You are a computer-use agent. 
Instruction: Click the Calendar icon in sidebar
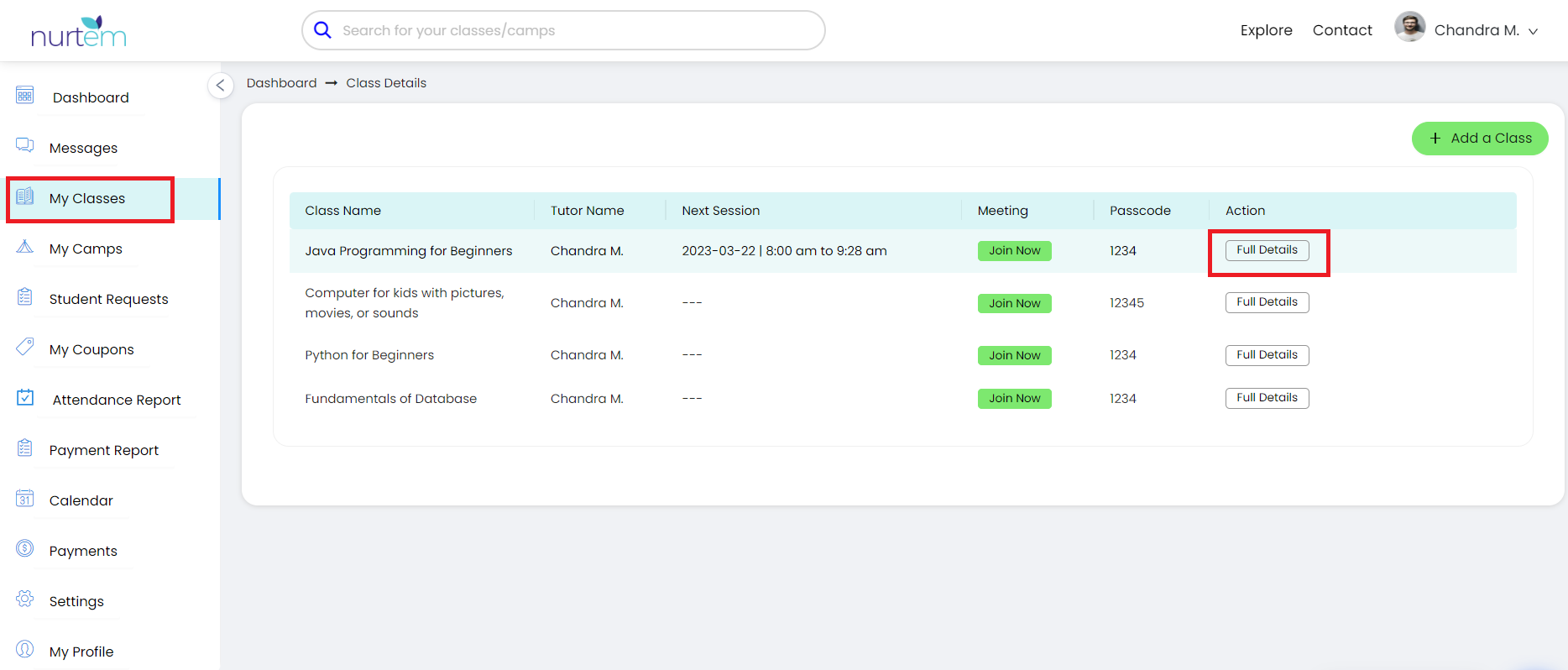pos(25,499)
